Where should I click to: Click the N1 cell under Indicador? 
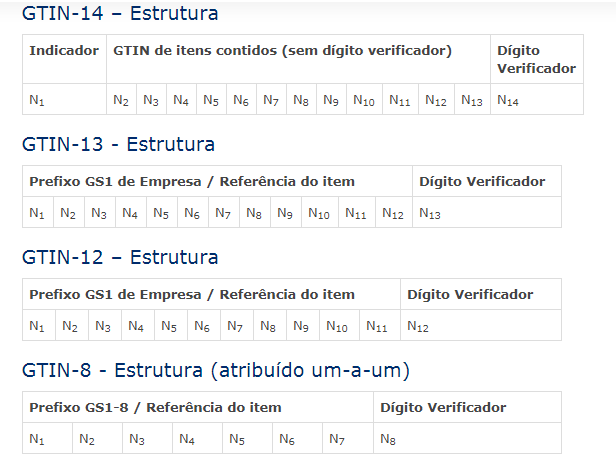pos(37,100)
